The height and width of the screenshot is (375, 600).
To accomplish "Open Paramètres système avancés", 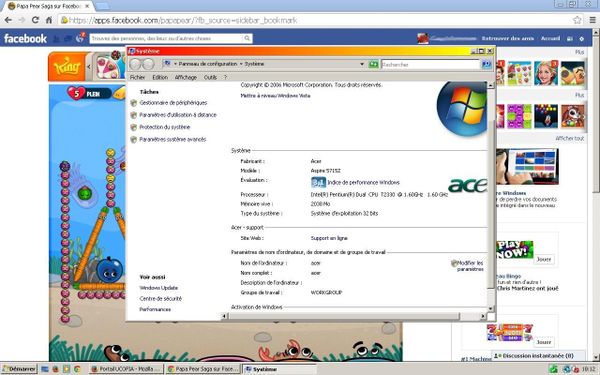I will (173, 139).
